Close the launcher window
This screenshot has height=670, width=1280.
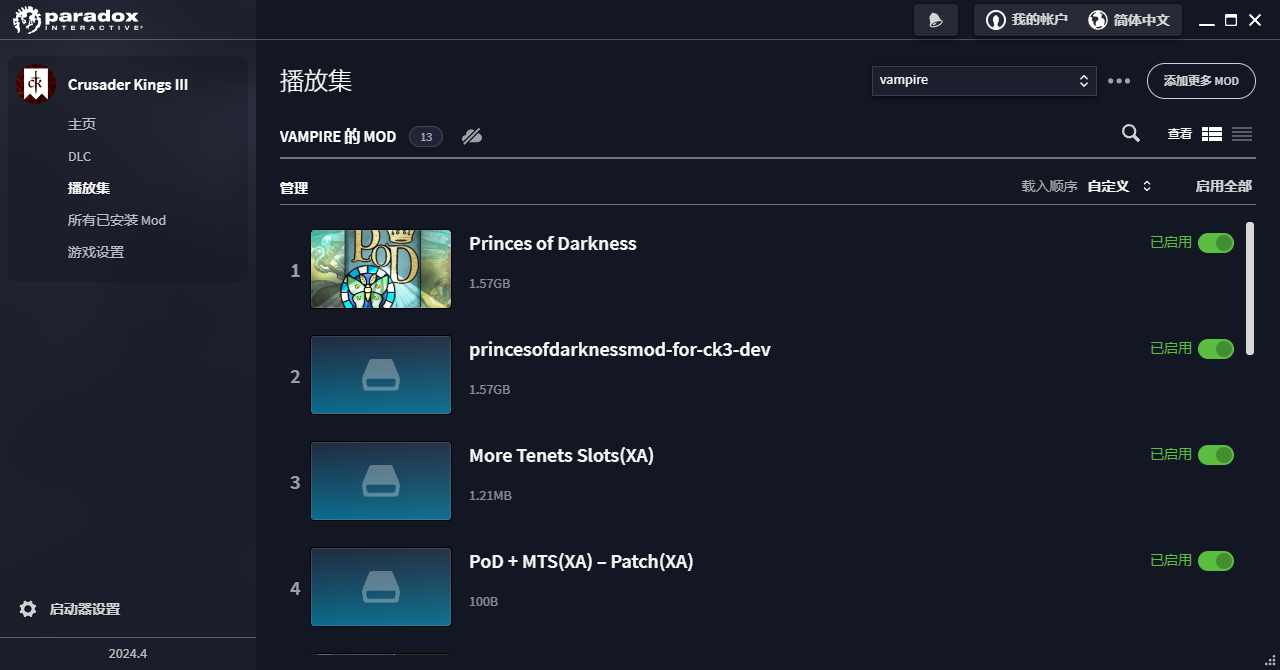point(1255,20)
